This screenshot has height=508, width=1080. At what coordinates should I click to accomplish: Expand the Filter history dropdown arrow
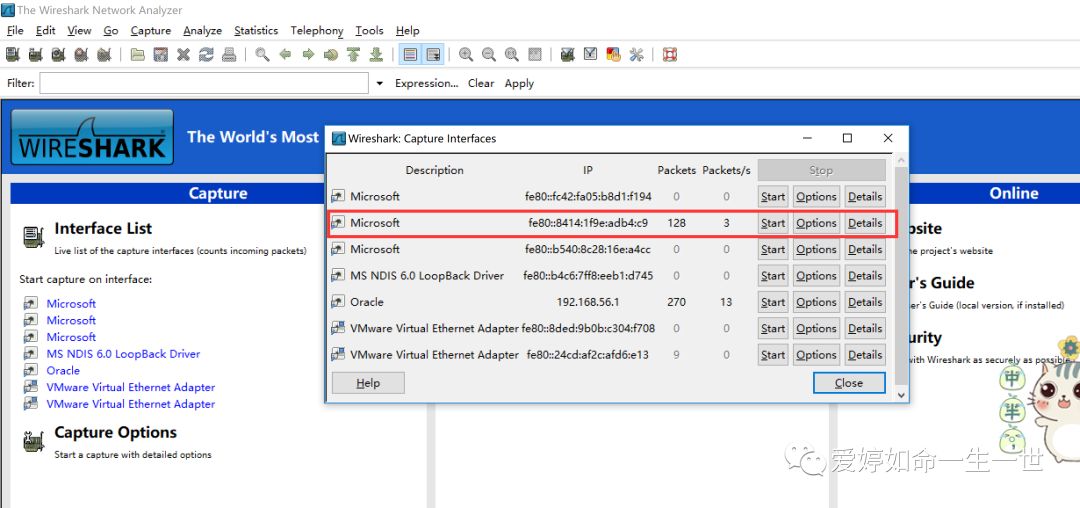(x=380, y=83)
